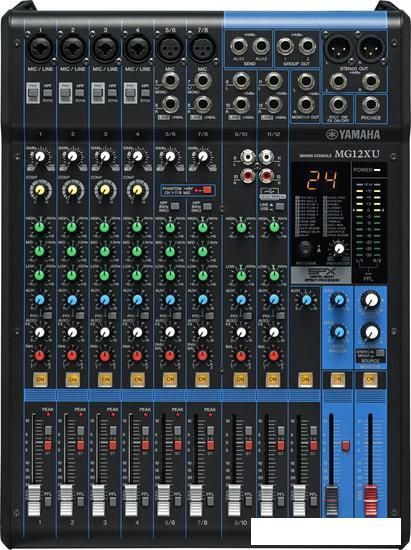Image resolution: width=411 pixels, height=550 pixels.
Task: Click the SPX PROGRAM selector knob
Action: 305,248
